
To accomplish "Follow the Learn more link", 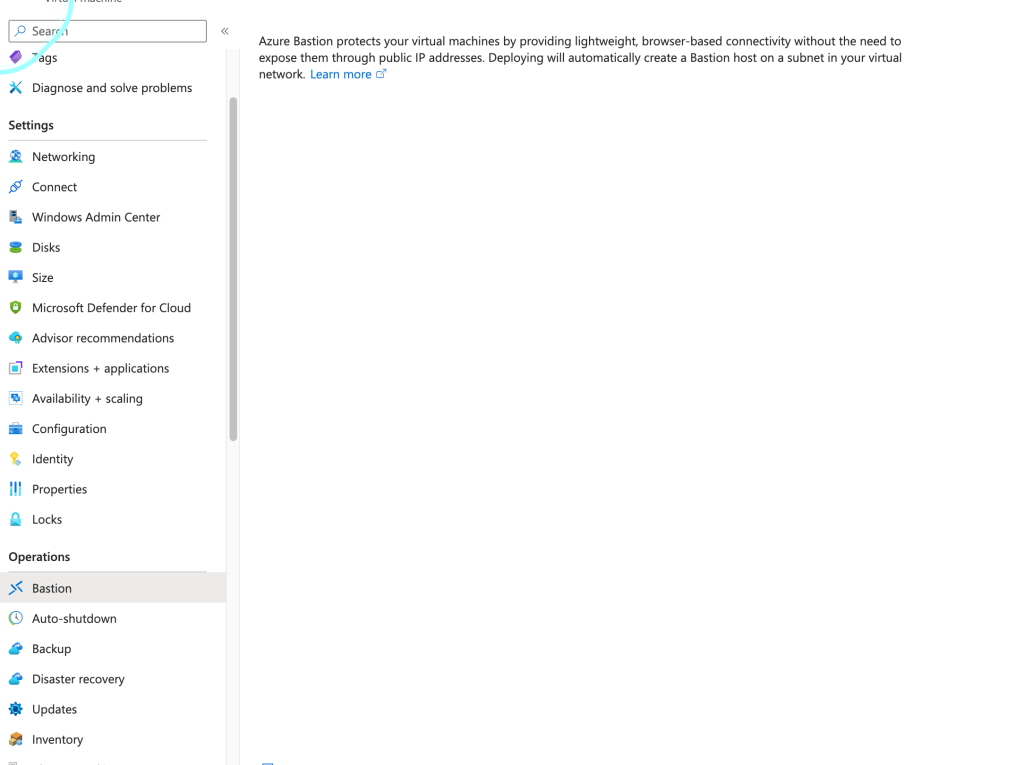I will pyautogui.click(x=341, y=74).
